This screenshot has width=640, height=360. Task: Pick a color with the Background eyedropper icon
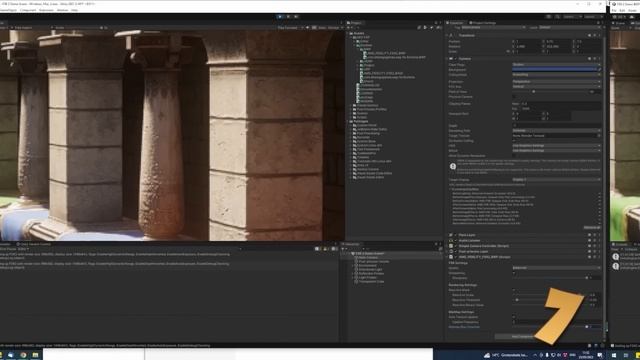[x=599, y=69]
